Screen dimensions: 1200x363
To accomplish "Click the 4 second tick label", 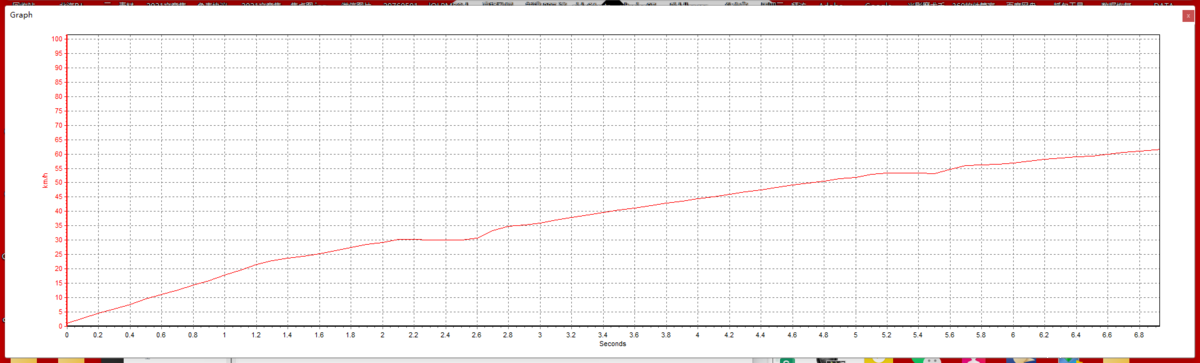I will click(x=698, y=335).
